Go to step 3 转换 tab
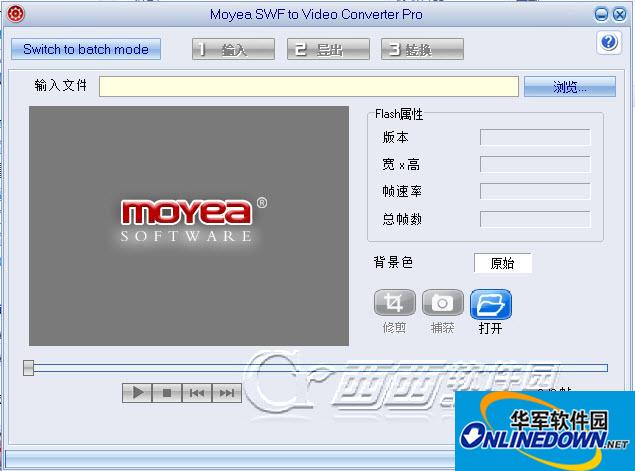The width and height of the screenshot is (635, 471). pyautogui.click(x=422, y=49)
